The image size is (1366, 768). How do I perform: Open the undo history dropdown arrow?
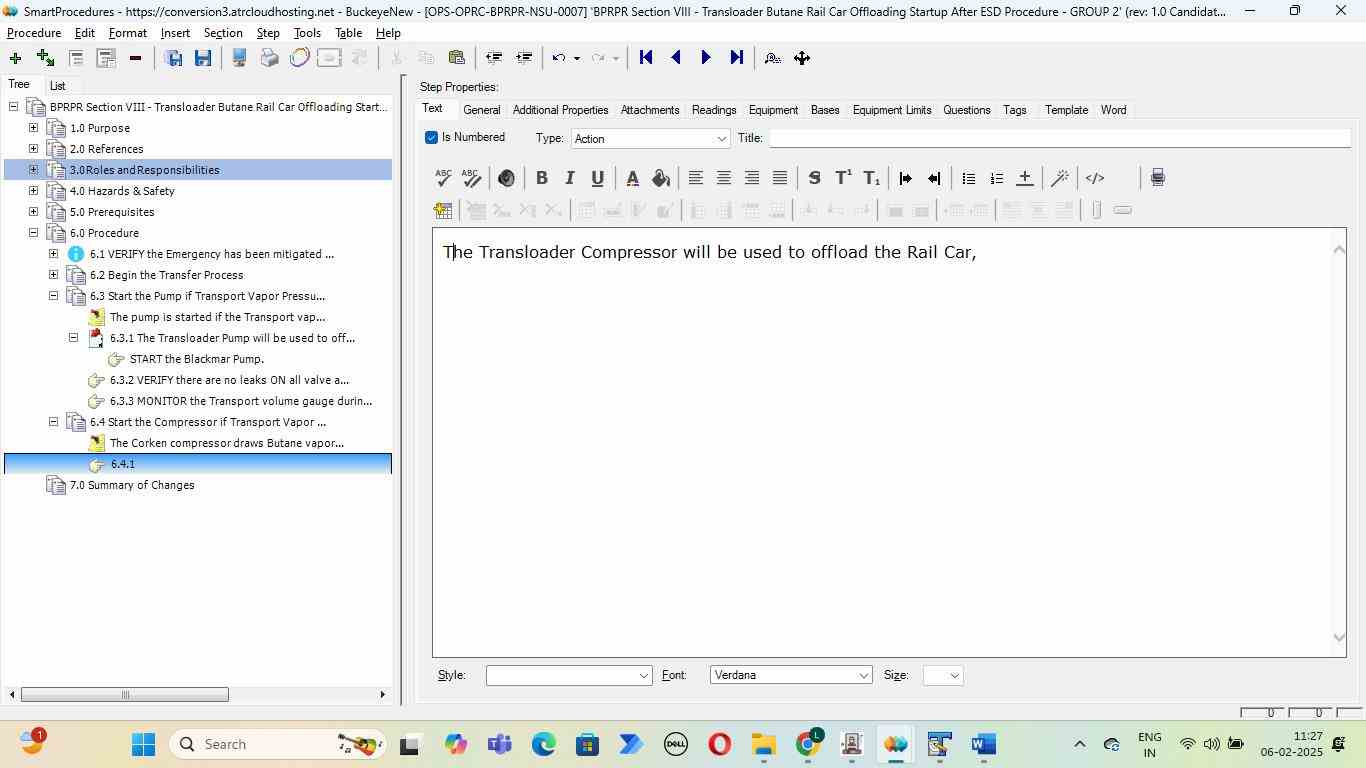(x=576, y=58)
